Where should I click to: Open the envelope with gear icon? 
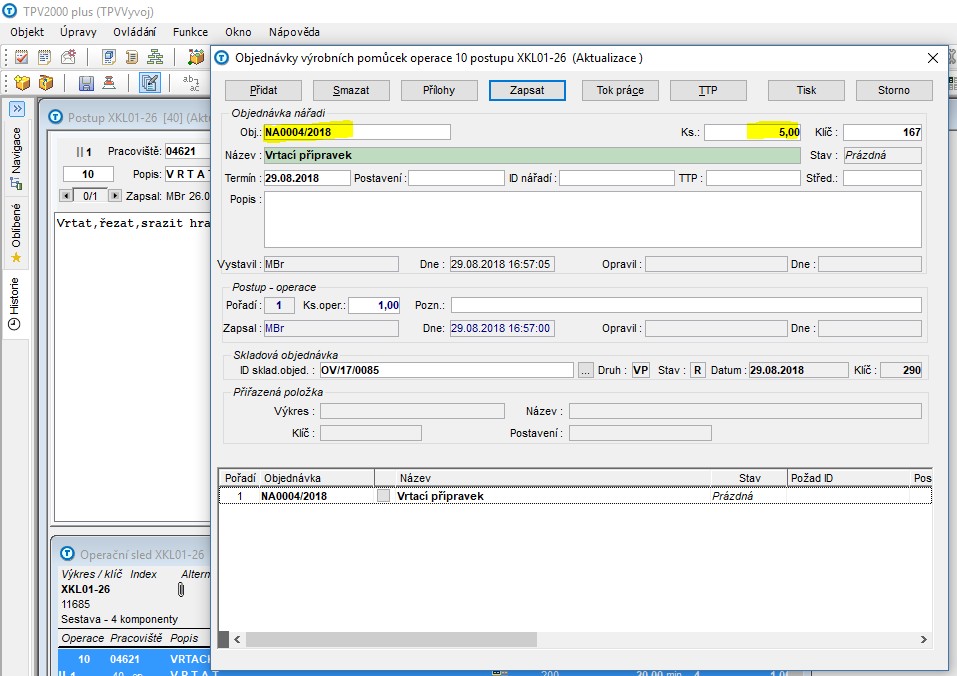(x=68, y=57)
